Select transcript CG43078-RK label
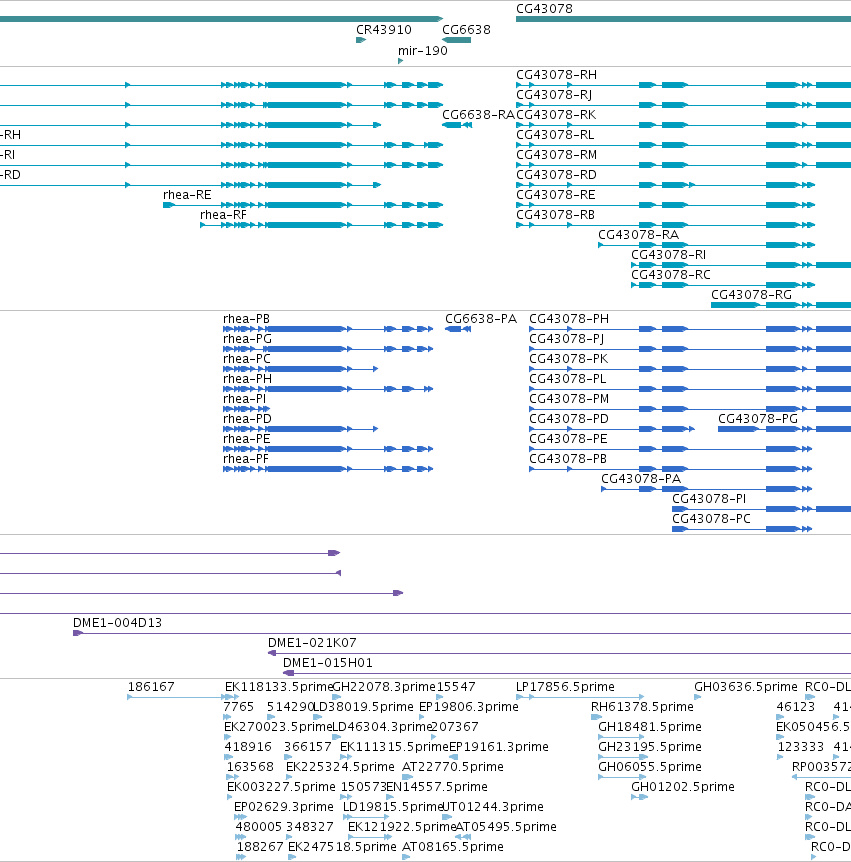This screenshot has width=851, height=862. click(x=556, y=115)
